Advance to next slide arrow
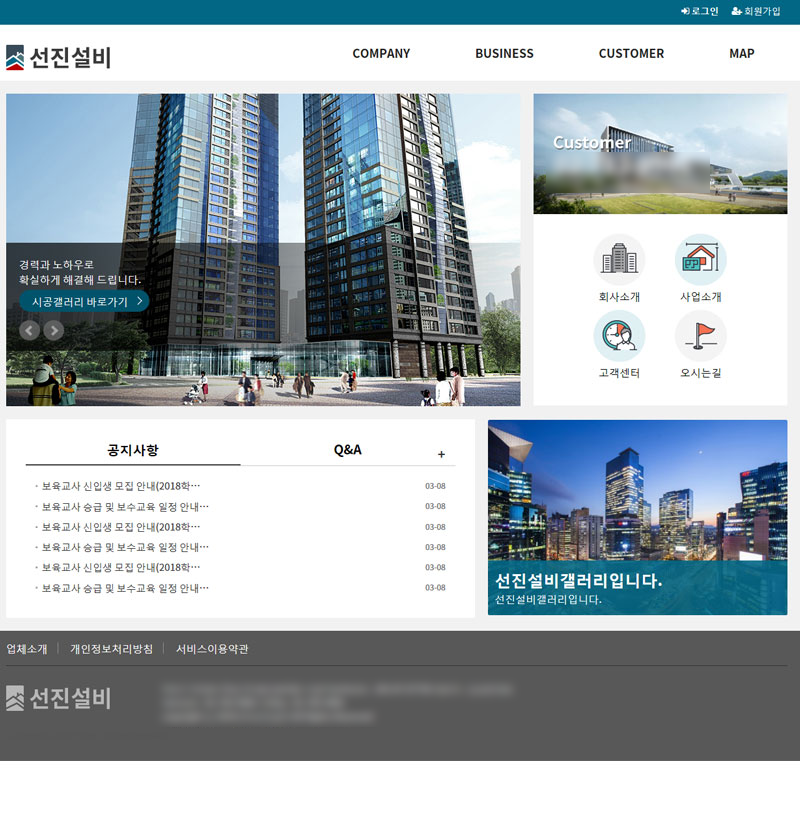 click(x=54, y=330)
